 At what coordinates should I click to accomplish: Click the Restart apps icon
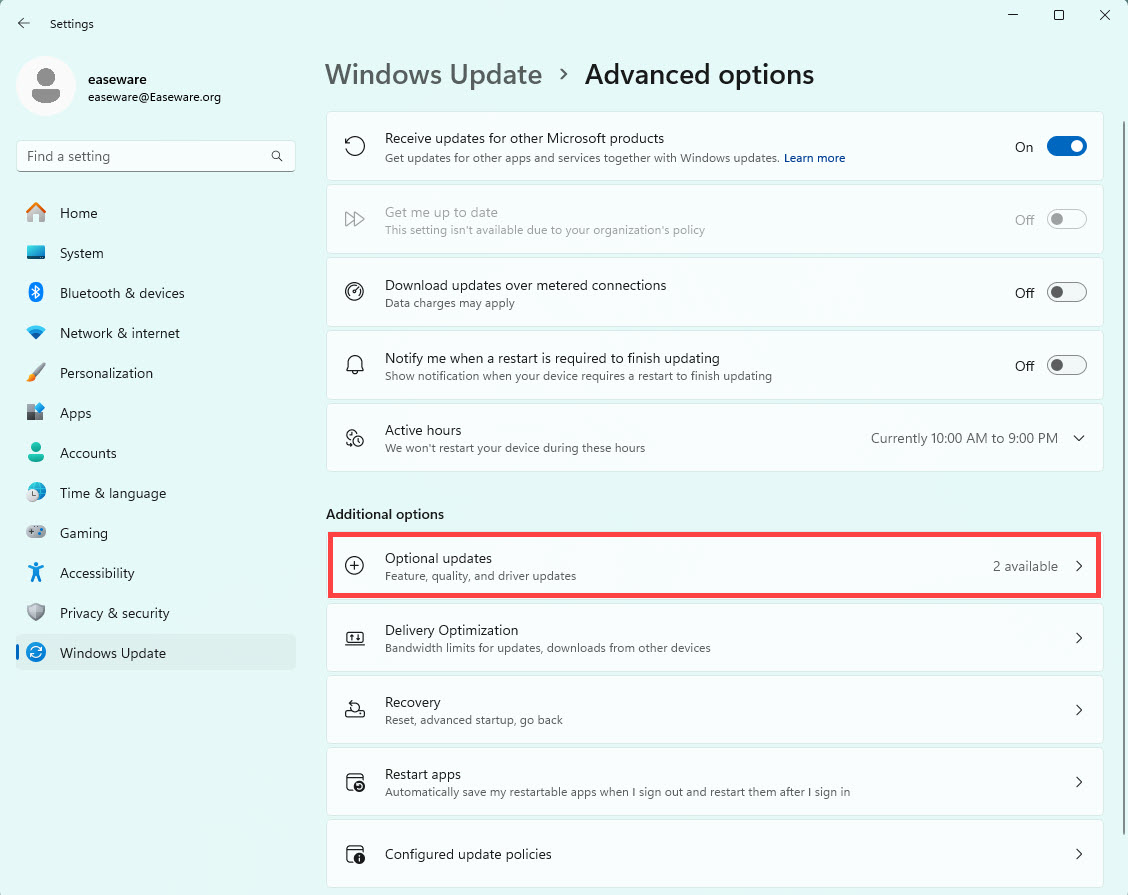coord(355,782)
